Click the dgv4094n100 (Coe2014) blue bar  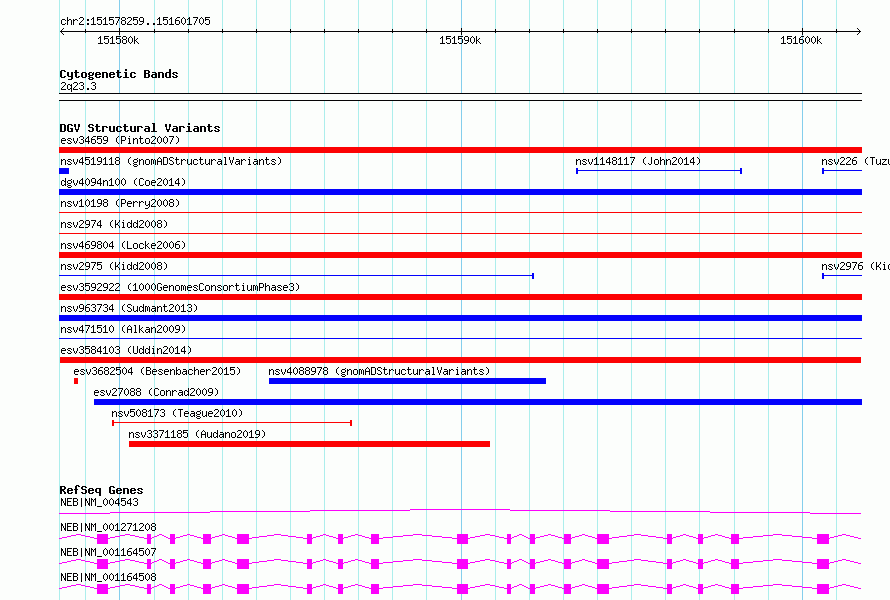[x=460, y=192]
